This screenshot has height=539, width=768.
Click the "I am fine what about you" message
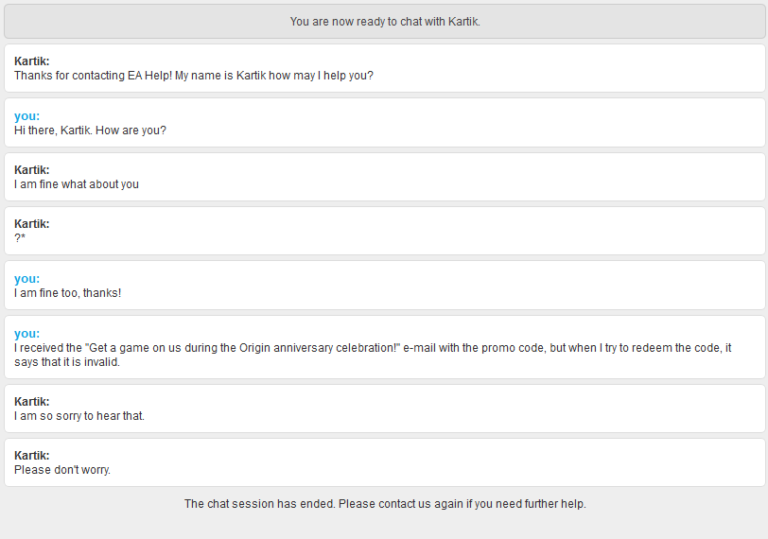coord(76,184)
